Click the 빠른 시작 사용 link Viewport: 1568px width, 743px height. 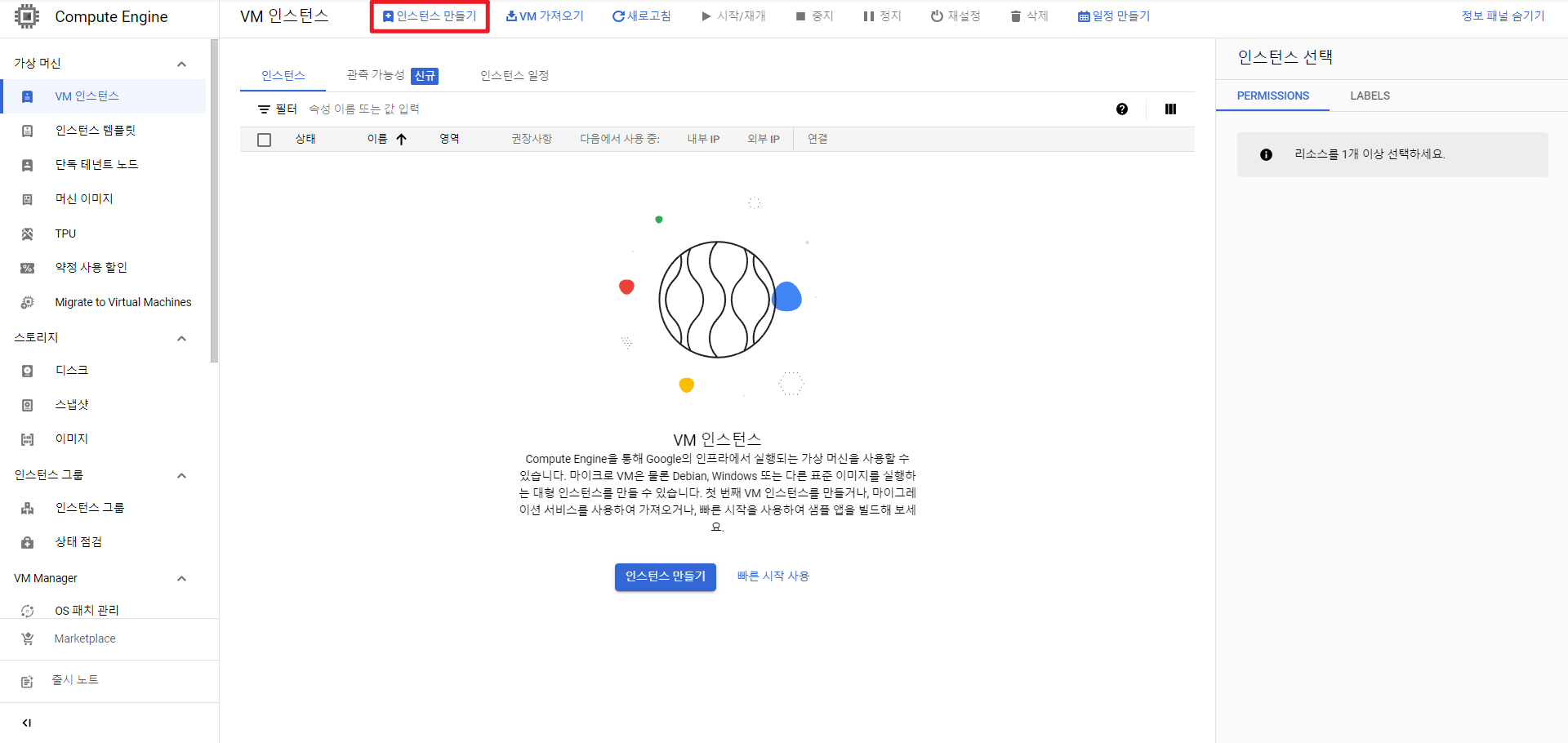[x=773, y=576]
